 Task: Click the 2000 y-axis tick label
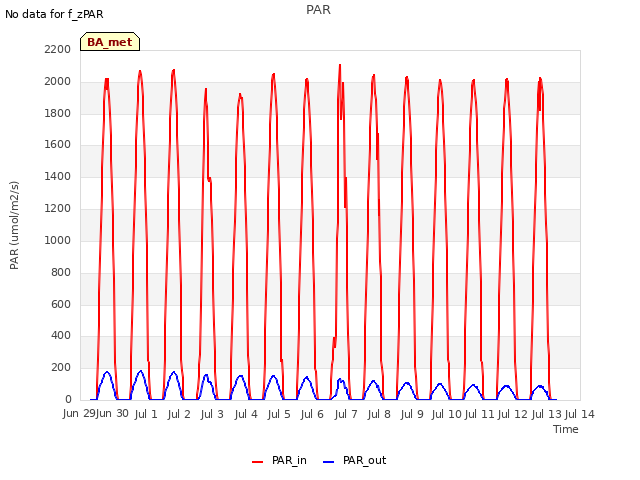pos(58,81)
